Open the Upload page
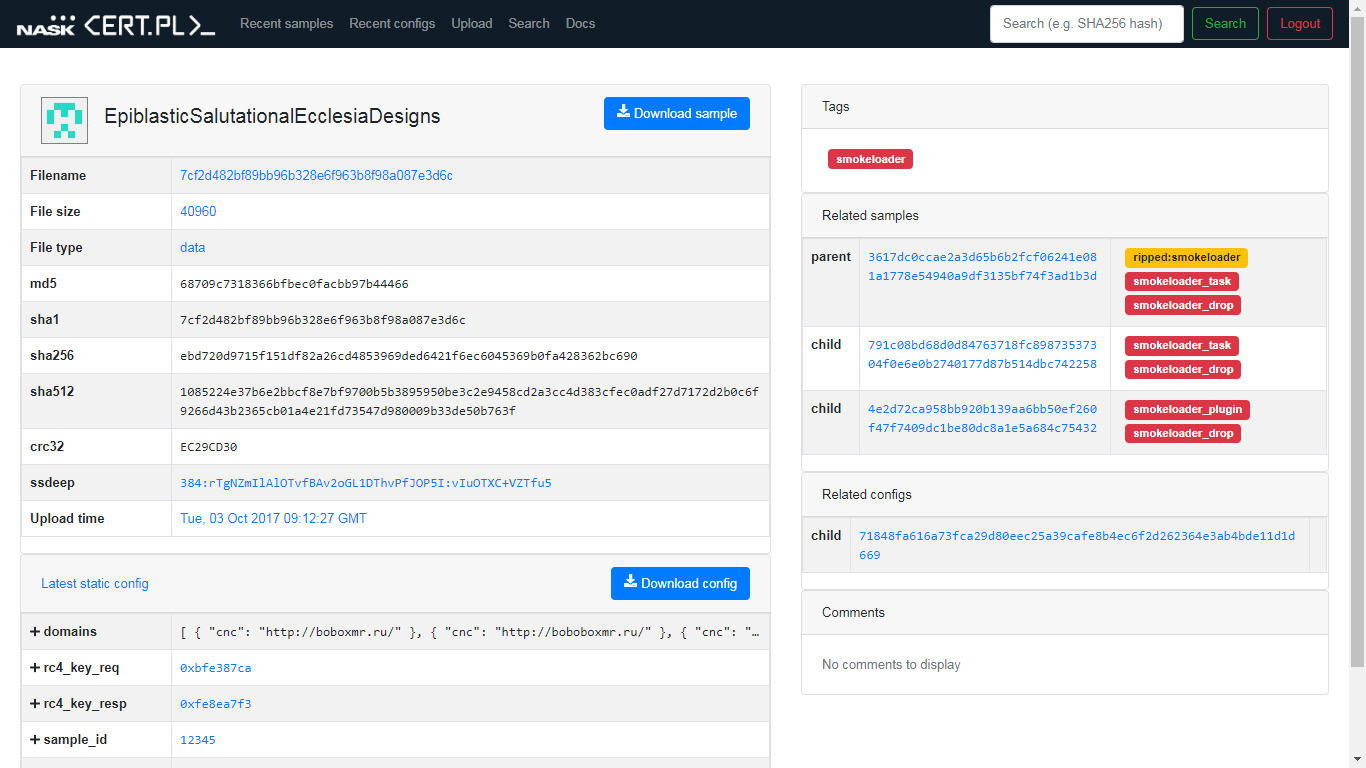The height and width of the screenshot is (768, 1366). (x=471, y=23)
